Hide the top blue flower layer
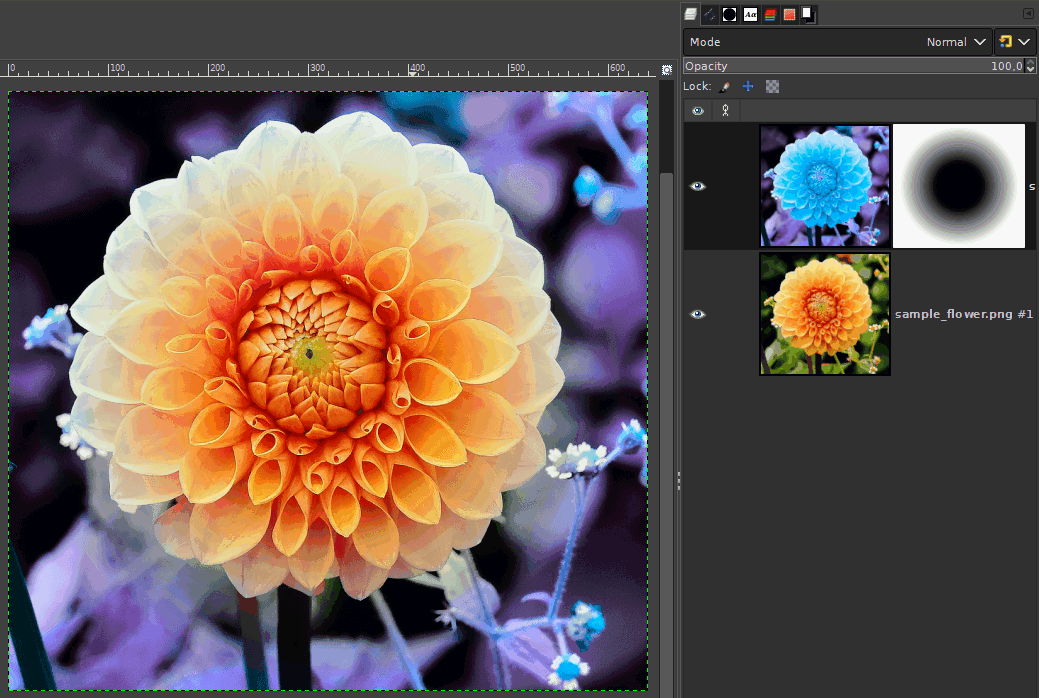1039x698 pixels. [698, 186]
